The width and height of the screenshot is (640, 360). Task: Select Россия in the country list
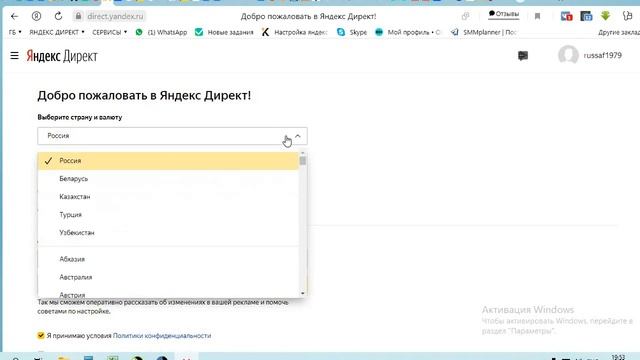pos(168,161)
